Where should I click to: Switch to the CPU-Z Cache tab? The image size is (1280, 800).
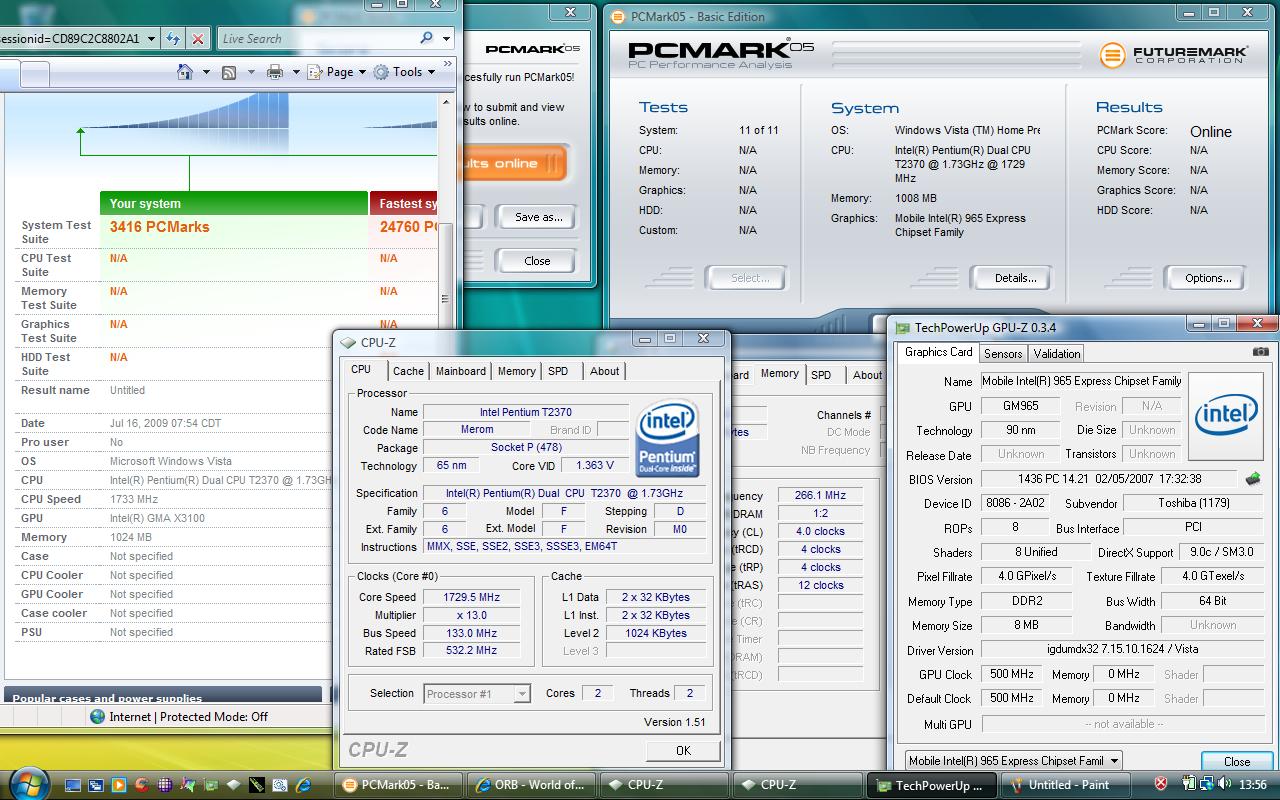pyautogui.click(x=408, y=371)
